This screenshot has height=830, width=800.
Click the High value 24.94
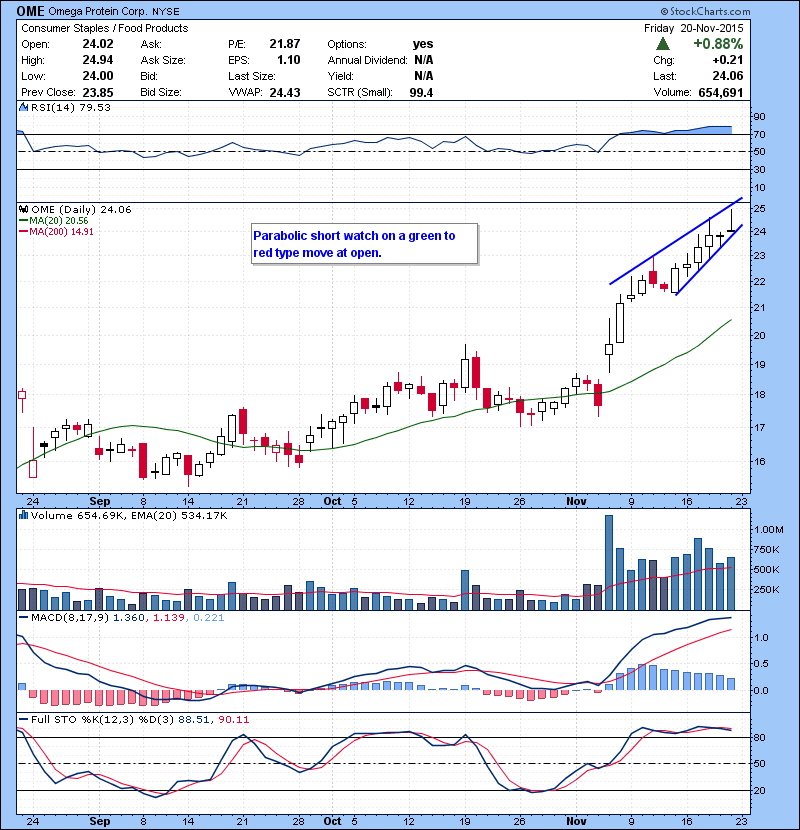coord(98,60)
